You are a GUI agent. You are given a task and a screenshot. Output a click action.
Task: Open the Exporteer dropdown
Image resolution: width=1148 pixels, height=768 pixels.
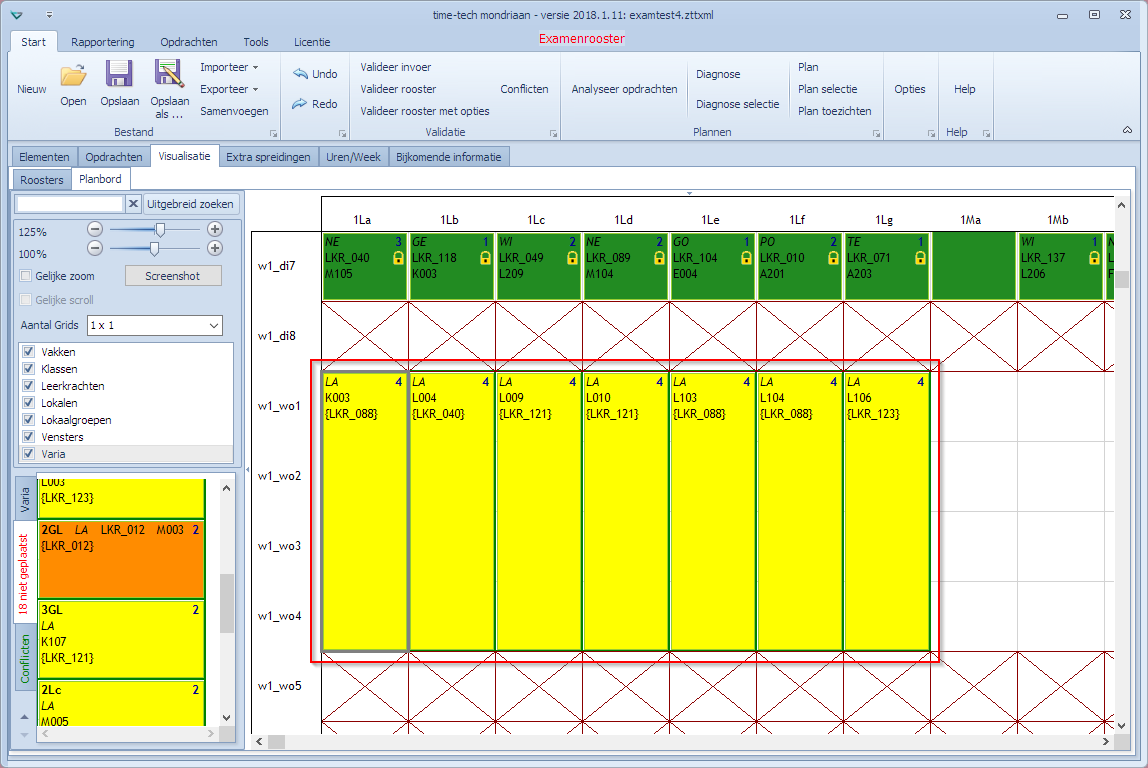click(229, 89)
